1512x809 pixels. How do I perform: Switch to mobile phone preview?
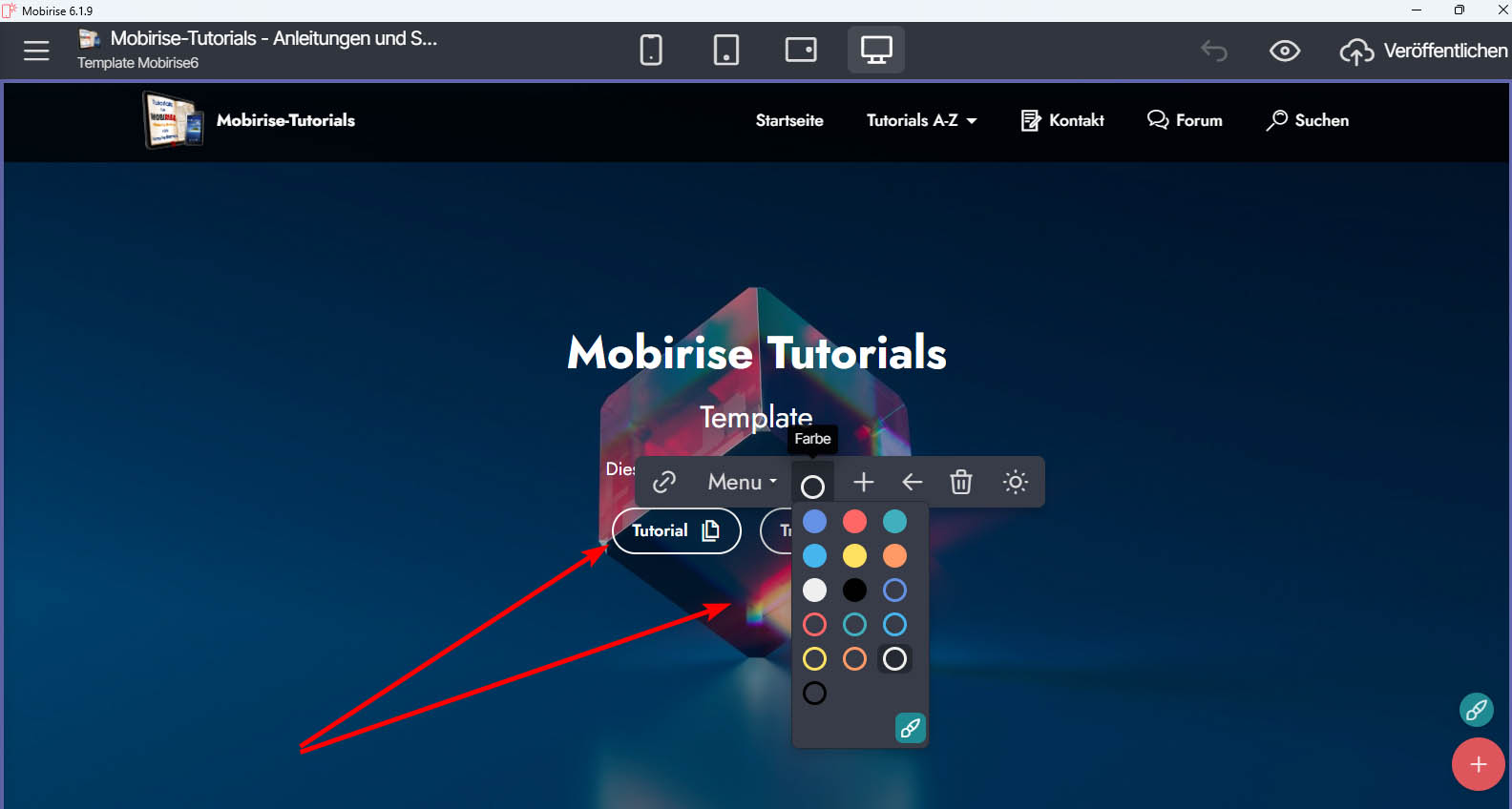point(651,50)
